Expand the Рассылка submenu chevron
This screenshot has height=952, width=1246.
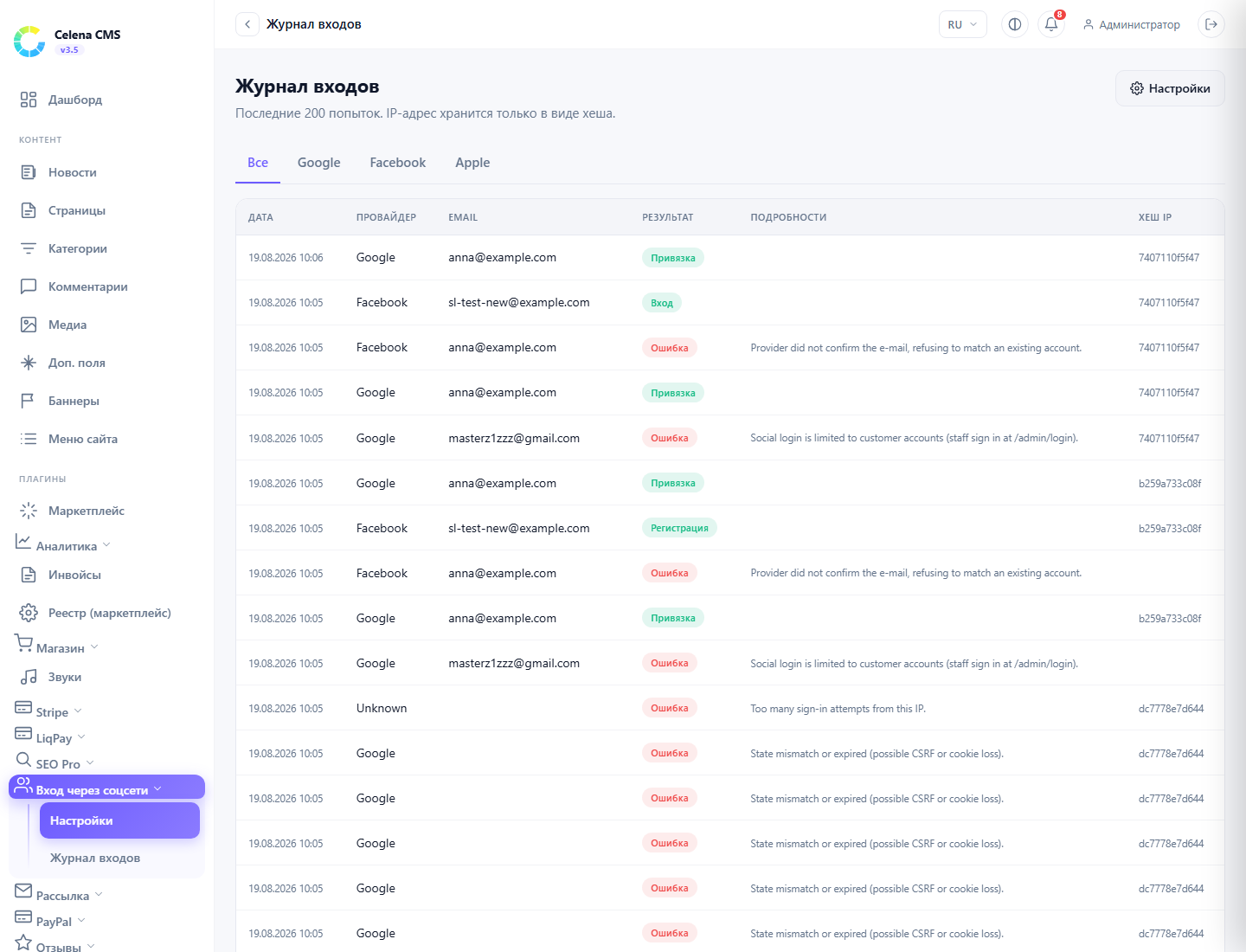pos(99,895)
